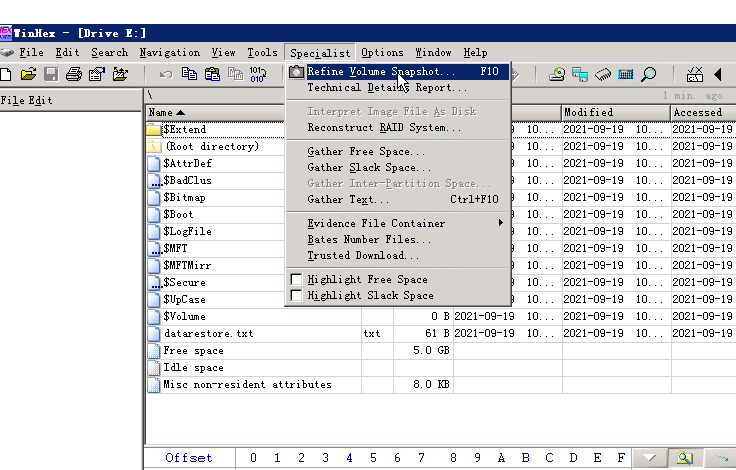
Task: Click the Open Disk toolbar icon
Action: 557,74
